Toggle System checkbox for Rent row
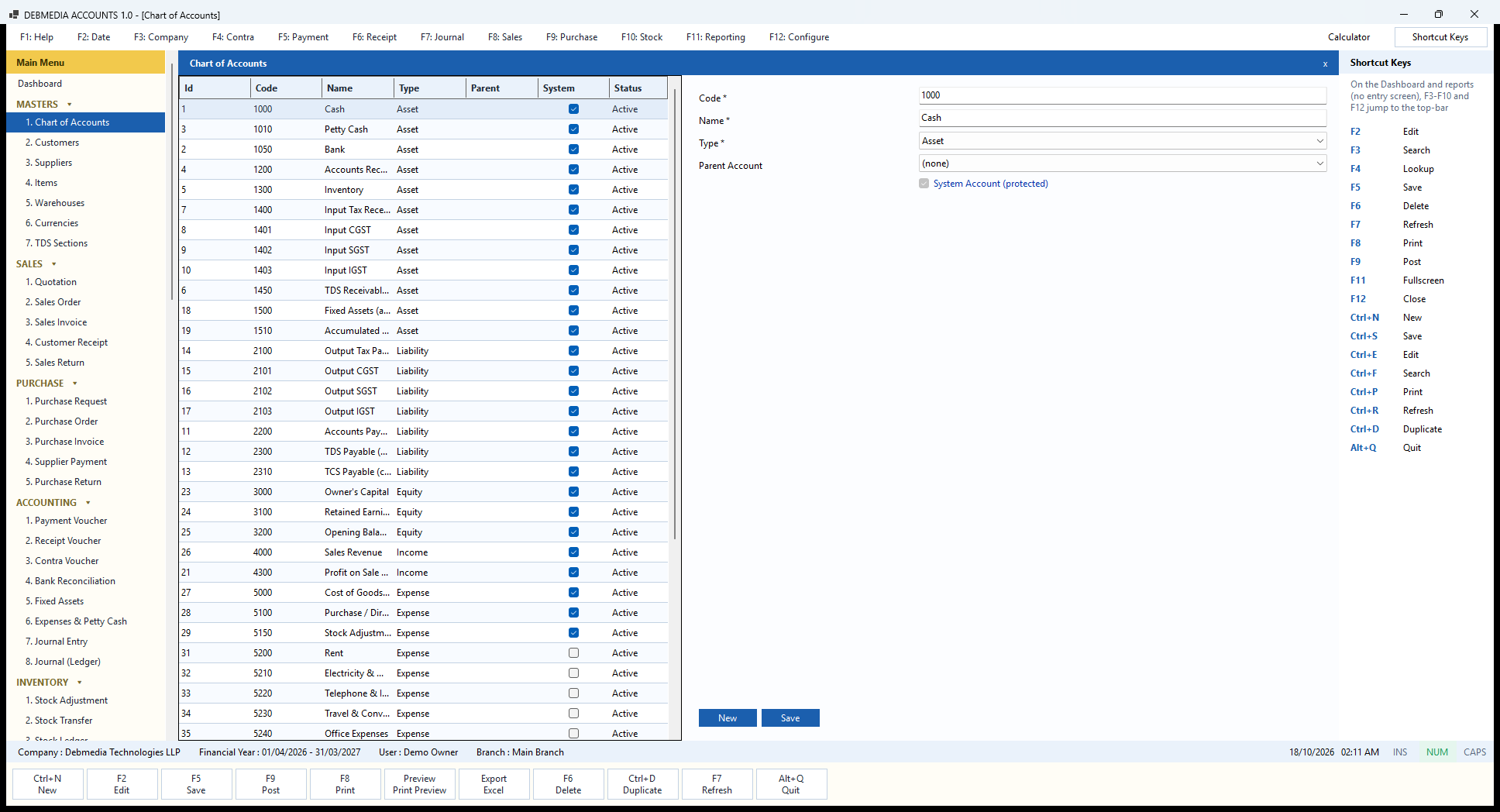Viewport: 1500px width, 812px height. tap(573, 653)
